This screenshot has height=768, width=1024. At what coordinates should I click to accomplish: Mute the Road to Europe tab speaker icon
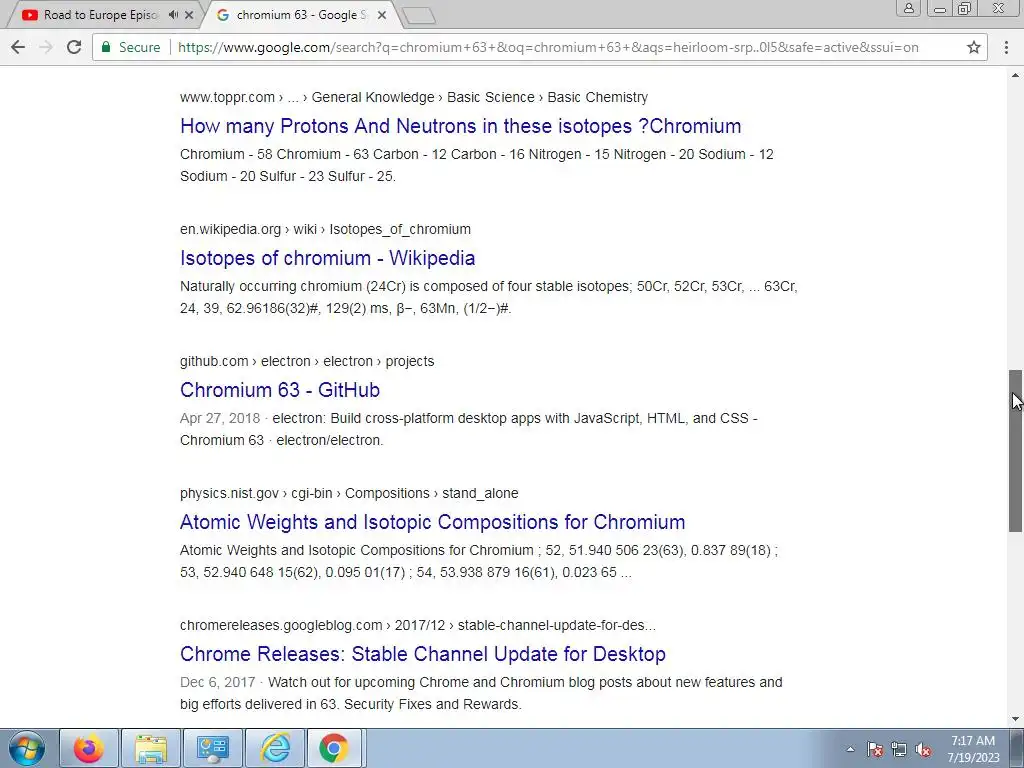coord(173,14)
